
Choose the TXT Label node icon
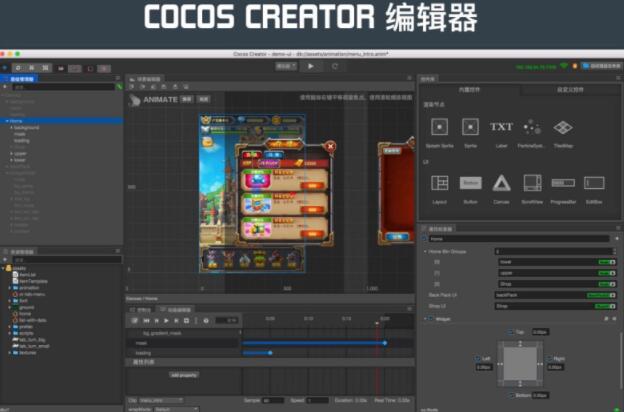[x=501, y=127]
